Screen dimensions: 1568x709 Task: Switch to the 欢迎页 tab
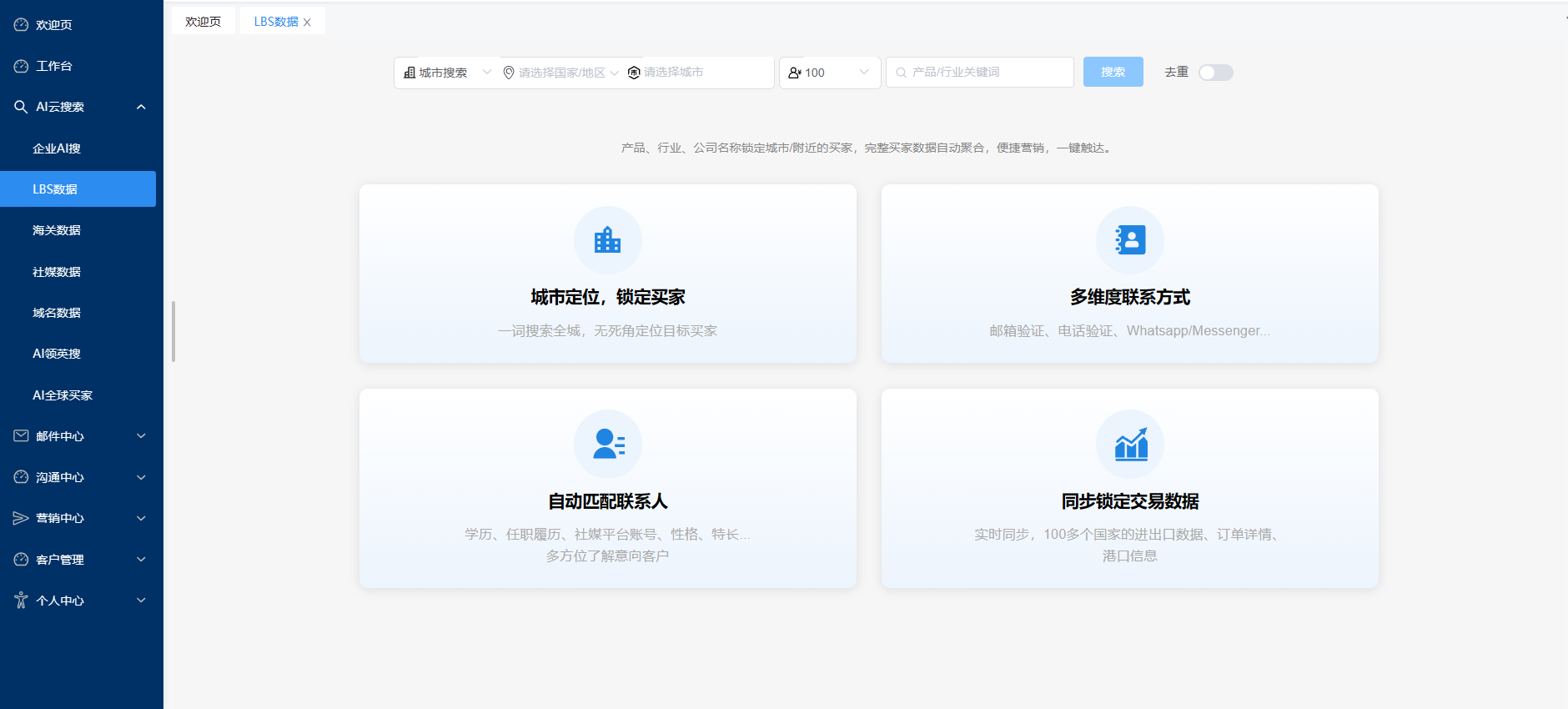(203, 22)
